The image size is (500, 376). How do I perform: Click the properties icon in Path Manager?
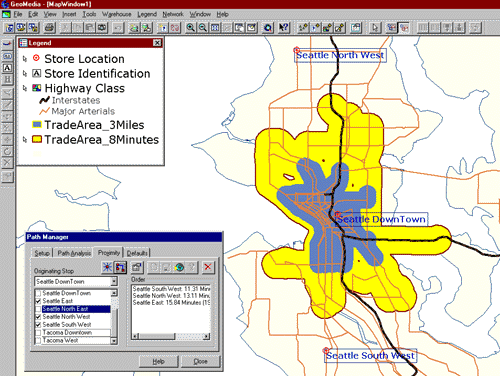point(136,267)
